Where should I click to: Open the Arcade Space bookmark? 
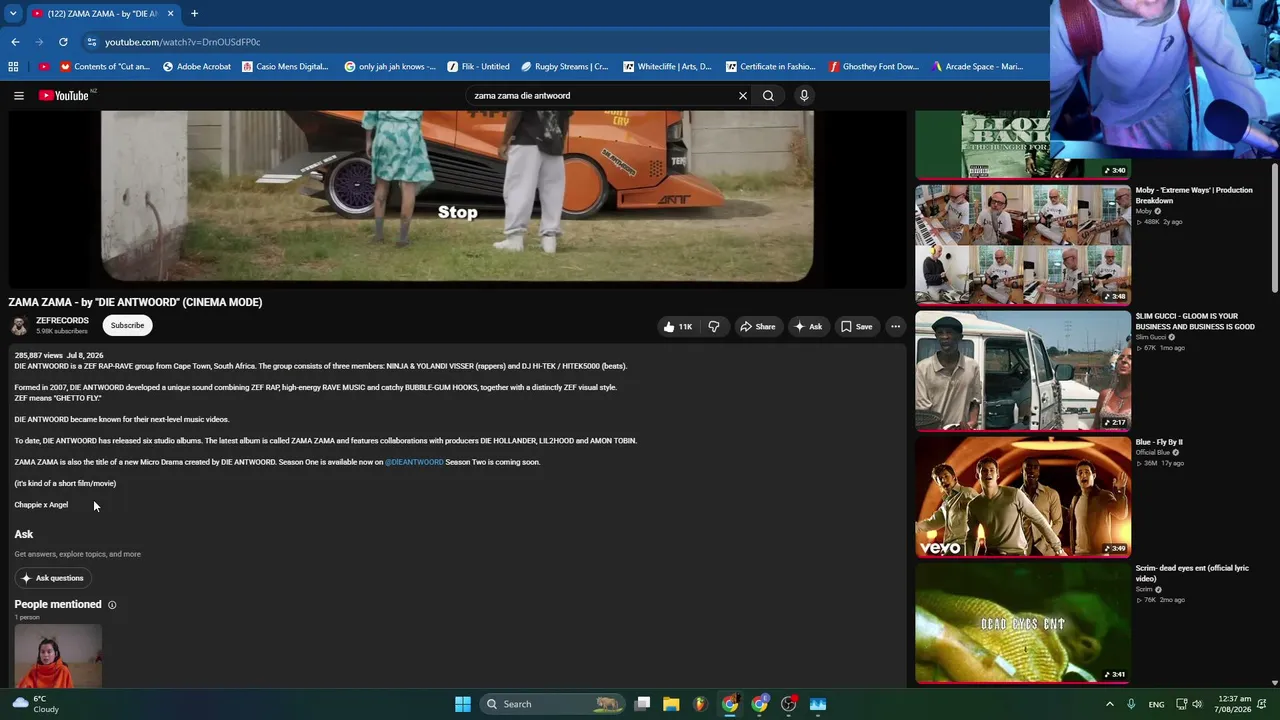coord(977,67)
